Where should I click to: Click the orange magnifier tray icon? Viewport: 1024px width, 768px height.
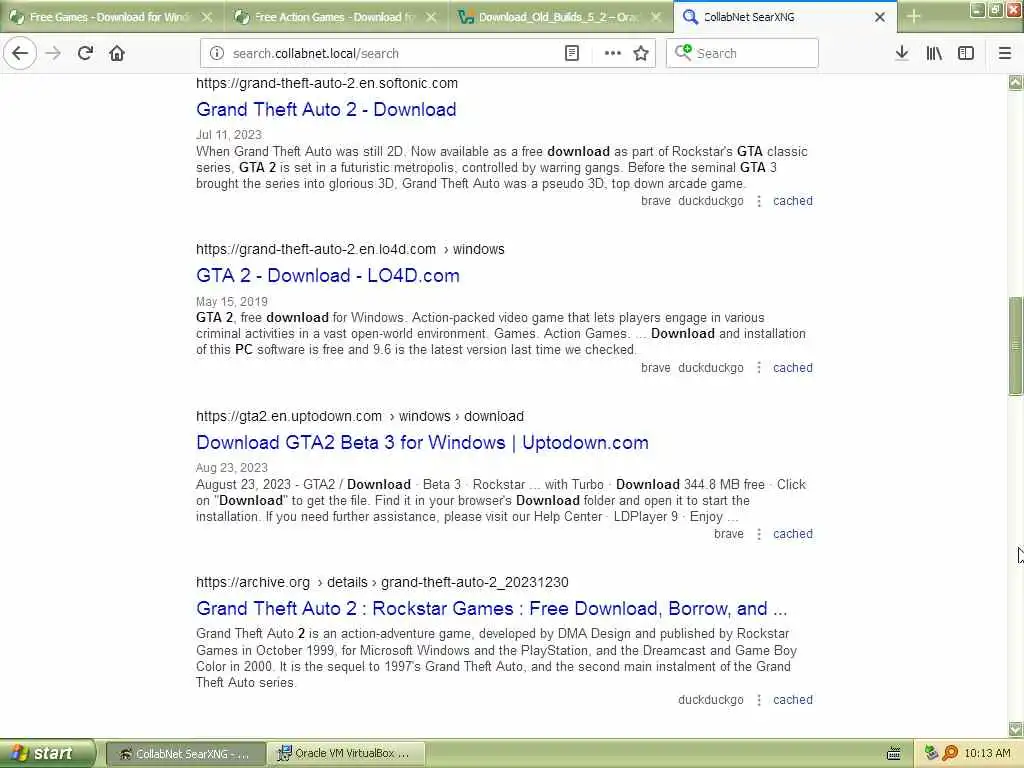click(950, 754)
